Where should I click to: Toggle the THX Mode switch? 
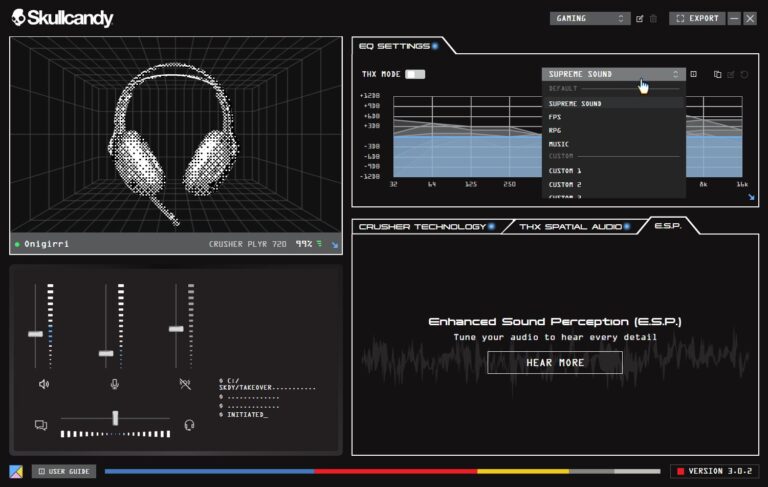415,74
